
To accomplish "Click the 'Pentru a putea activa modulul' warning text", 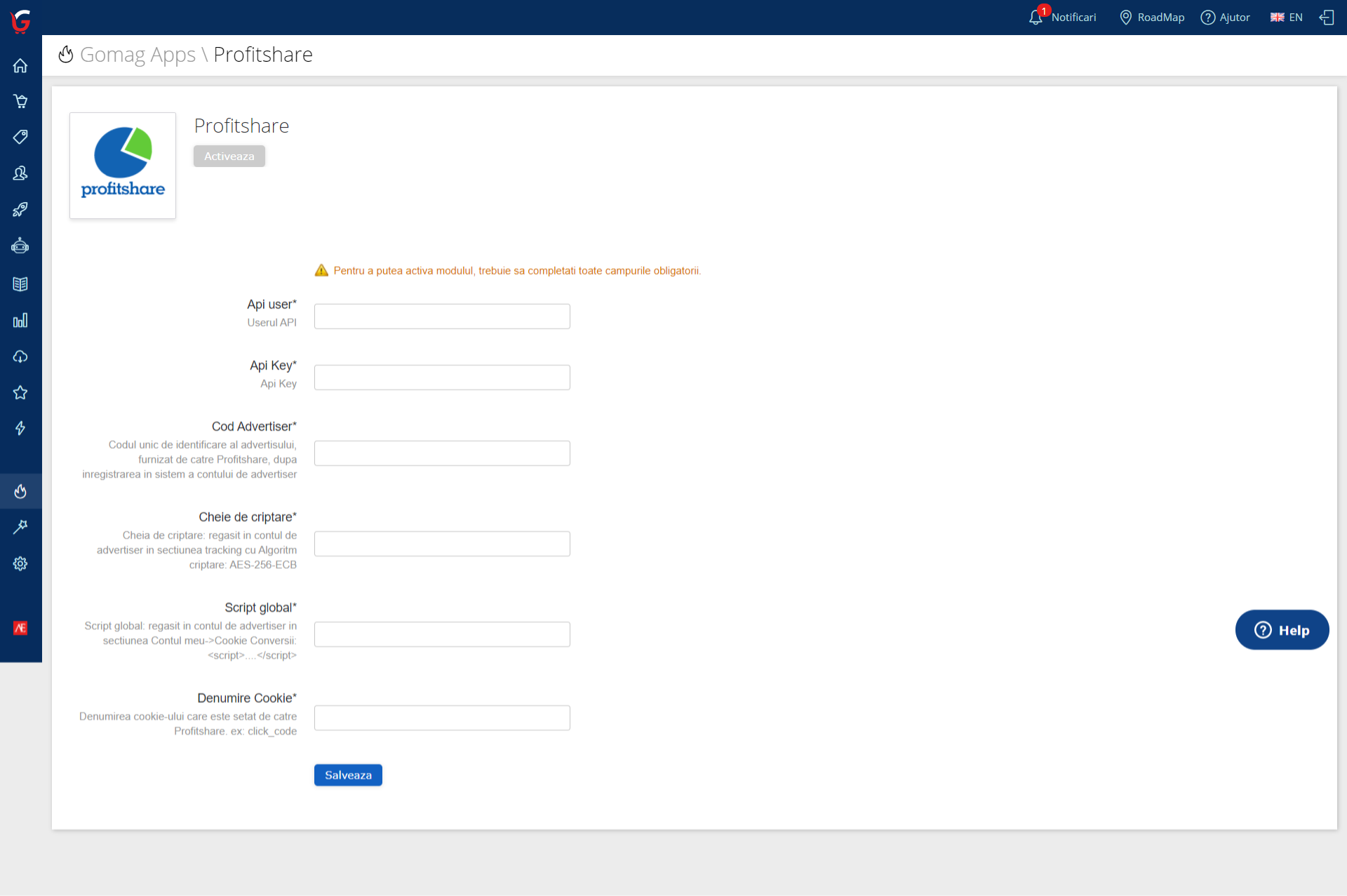I will pos(517,271).
